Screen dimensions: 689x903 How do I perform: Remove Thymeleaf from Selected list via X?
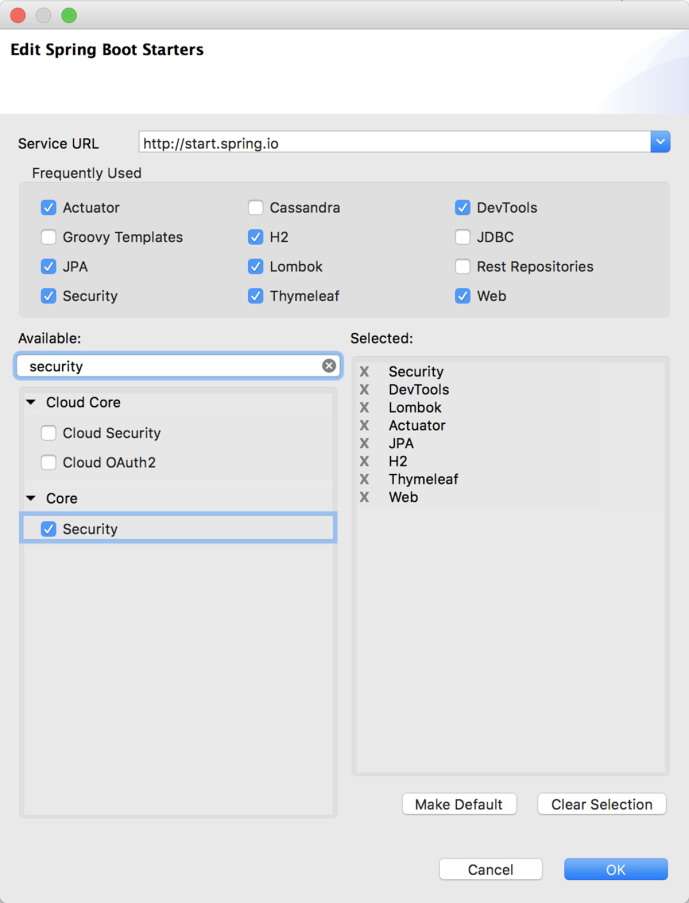(x=364, y=479)
